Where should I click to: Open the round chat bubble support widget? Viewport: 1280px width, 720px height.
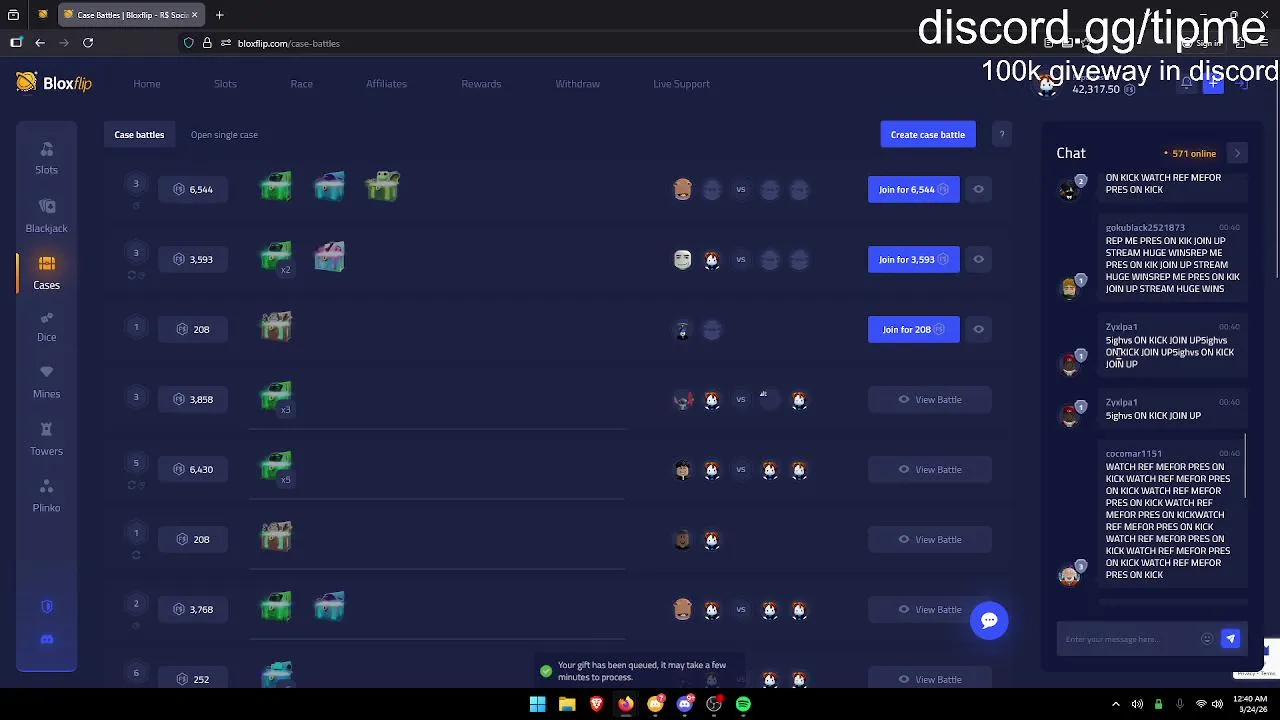coord(989,620)
